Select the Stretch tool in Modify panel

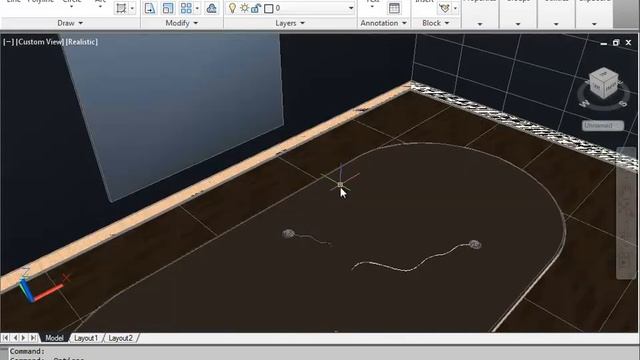[x=149, y=8]
